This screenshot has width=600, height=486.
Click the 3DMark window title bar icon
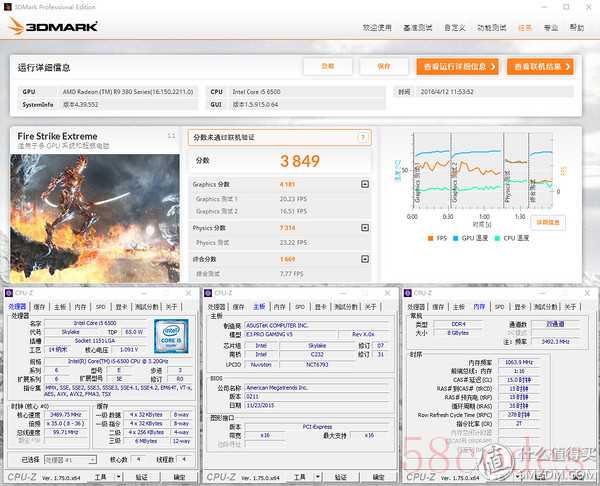[8, 7]
